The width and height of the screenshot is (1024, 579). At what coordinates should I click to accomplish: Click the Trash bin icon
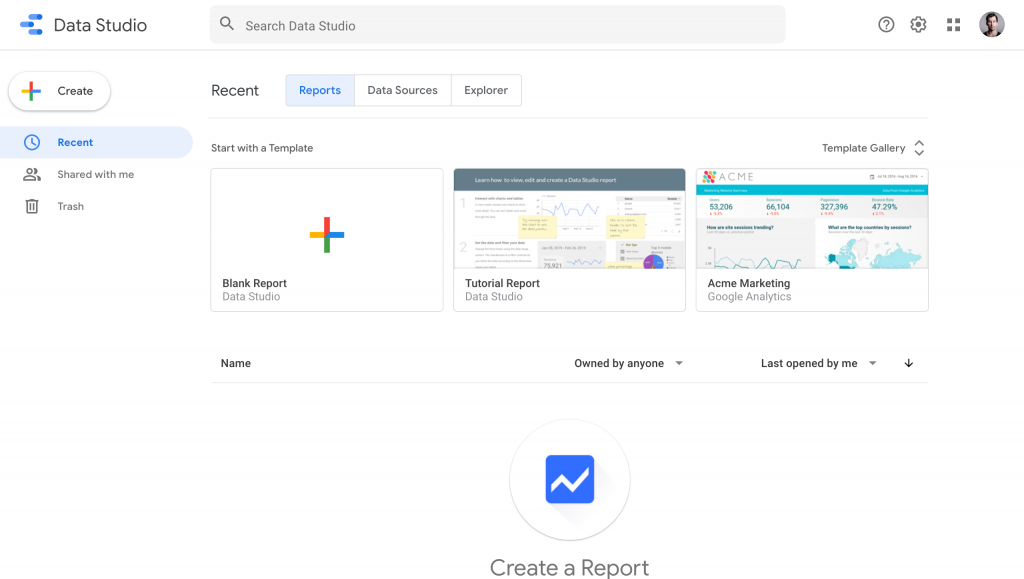tap(32, 206)
